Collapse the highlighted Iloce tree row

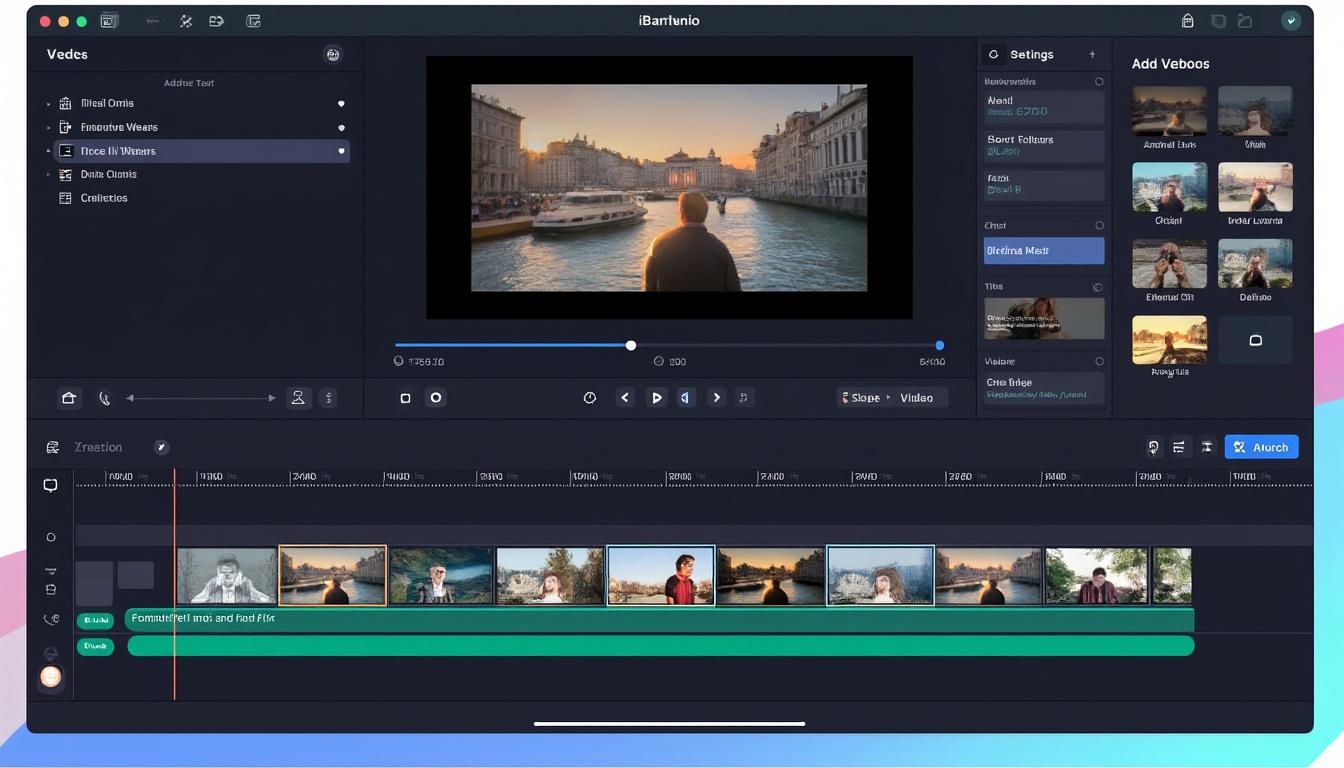point(48,151)
